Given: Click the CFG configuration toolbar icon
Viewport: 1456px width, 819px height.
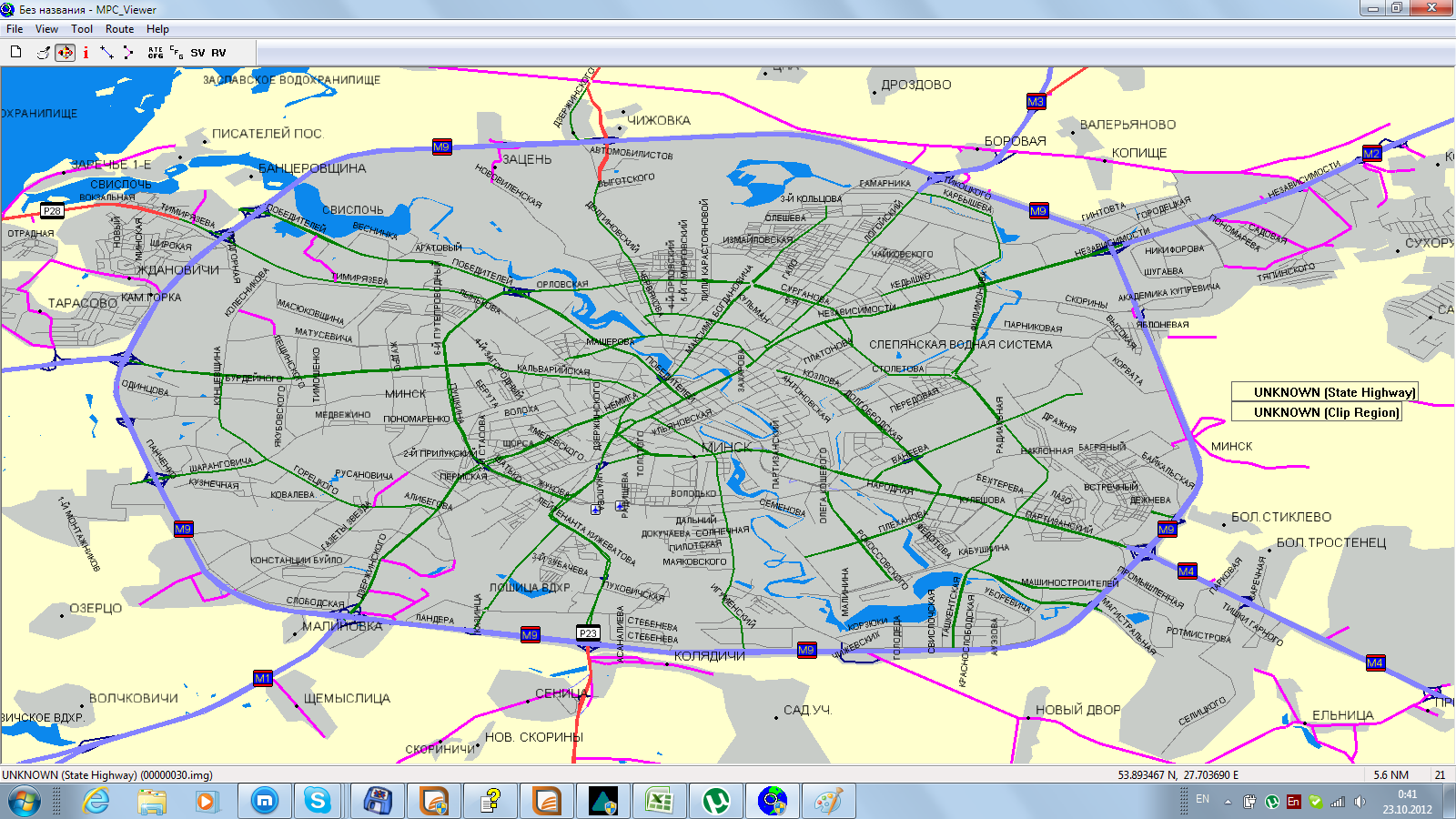Looking at the screenshot, I should (x=177, y=53).
